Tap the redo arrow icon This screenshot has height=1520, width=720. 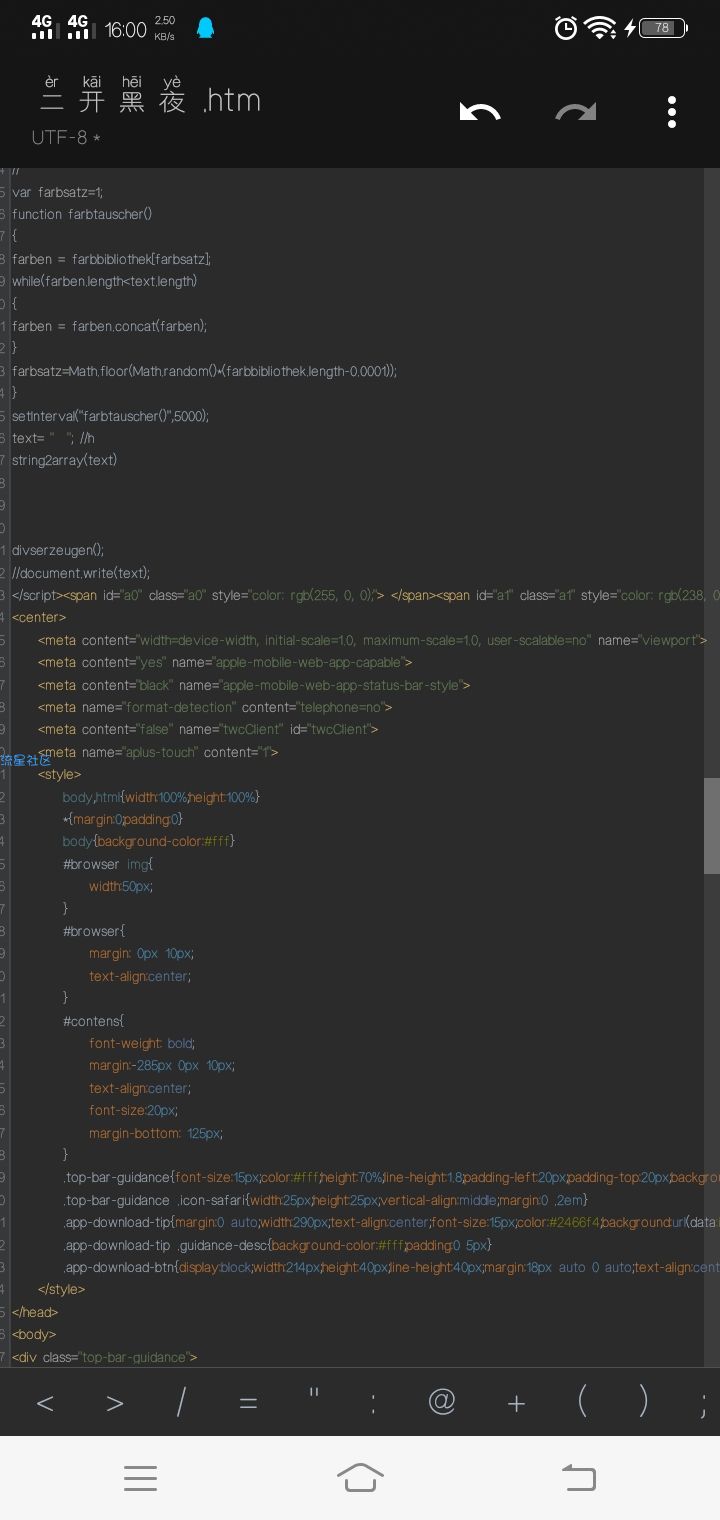pos(576,112)
